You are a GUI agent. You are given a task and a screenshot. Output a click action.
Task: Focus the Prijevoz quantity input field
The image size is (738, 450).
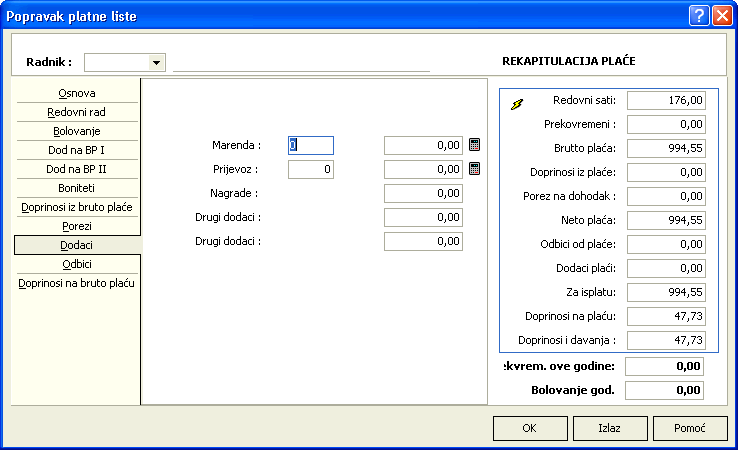[x=311, y=169]
